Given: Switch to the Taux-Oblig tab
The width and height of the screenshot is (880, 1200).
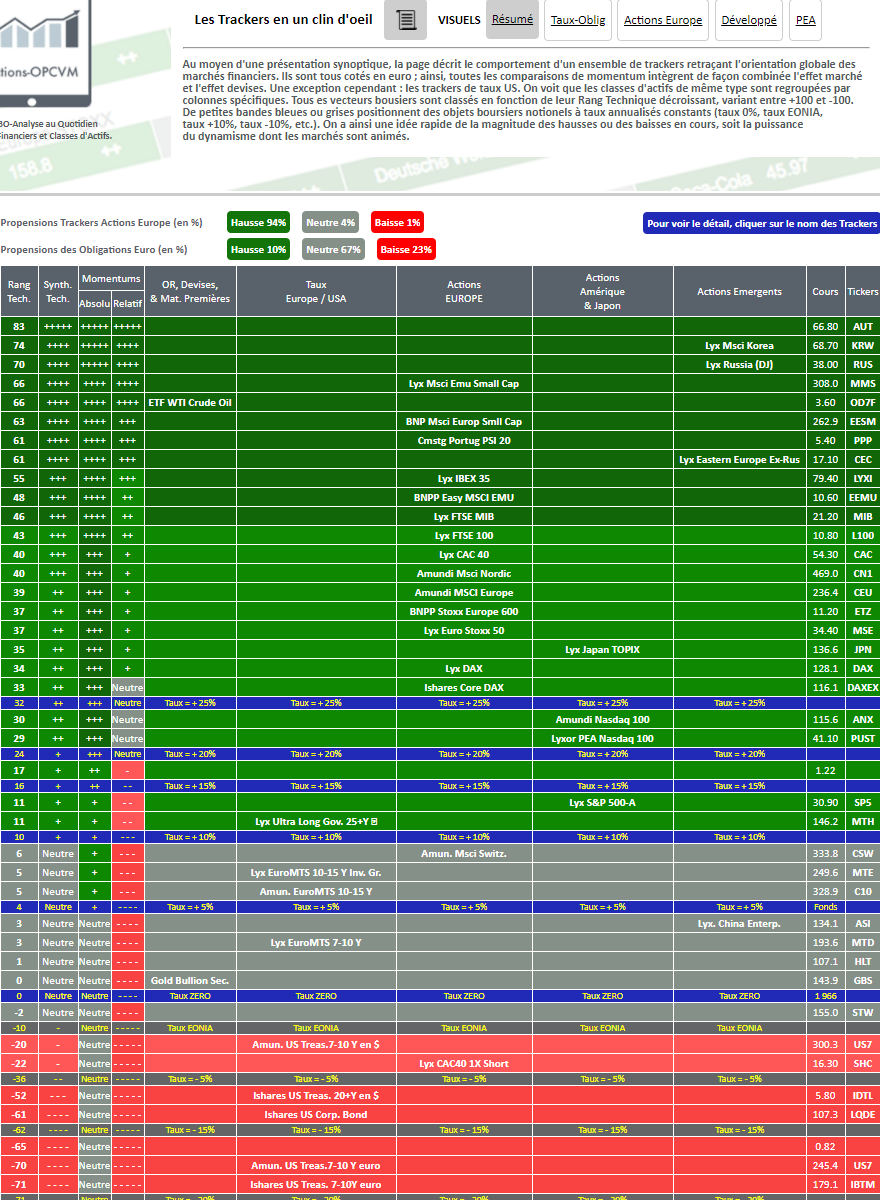Looking at the screenshot, I should tap(578, 20).
